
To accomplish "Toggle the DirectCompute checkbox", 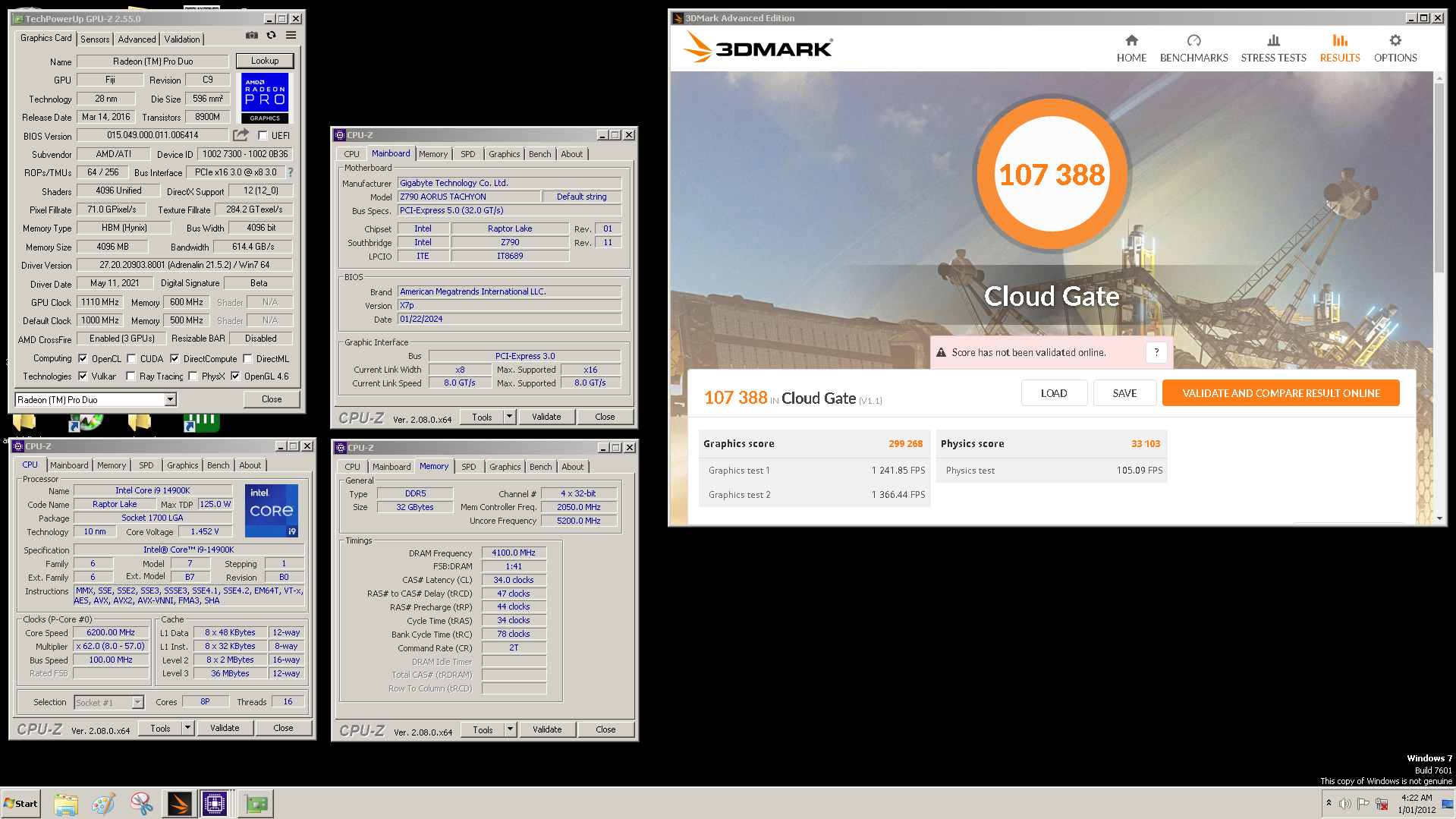I will pyautogui.click(x=175, y=358).
